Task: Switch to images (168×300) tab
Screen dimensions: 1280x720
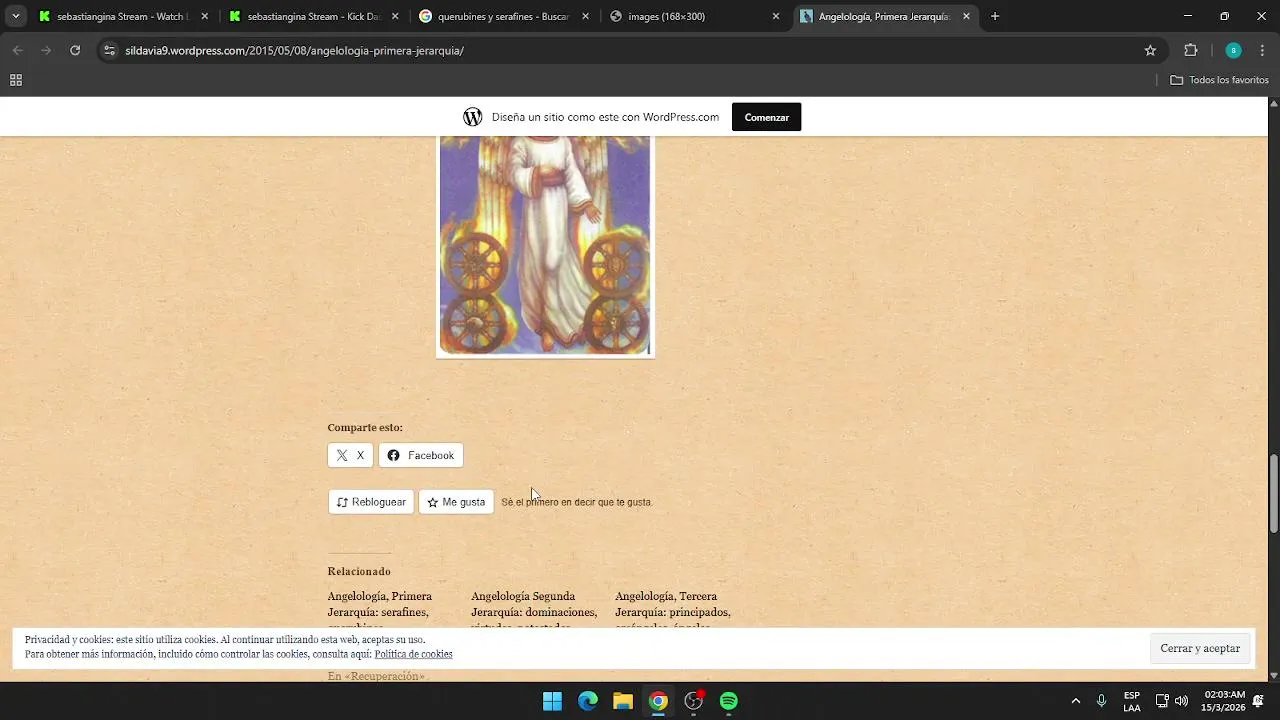Action: click(x=693, y=16)
